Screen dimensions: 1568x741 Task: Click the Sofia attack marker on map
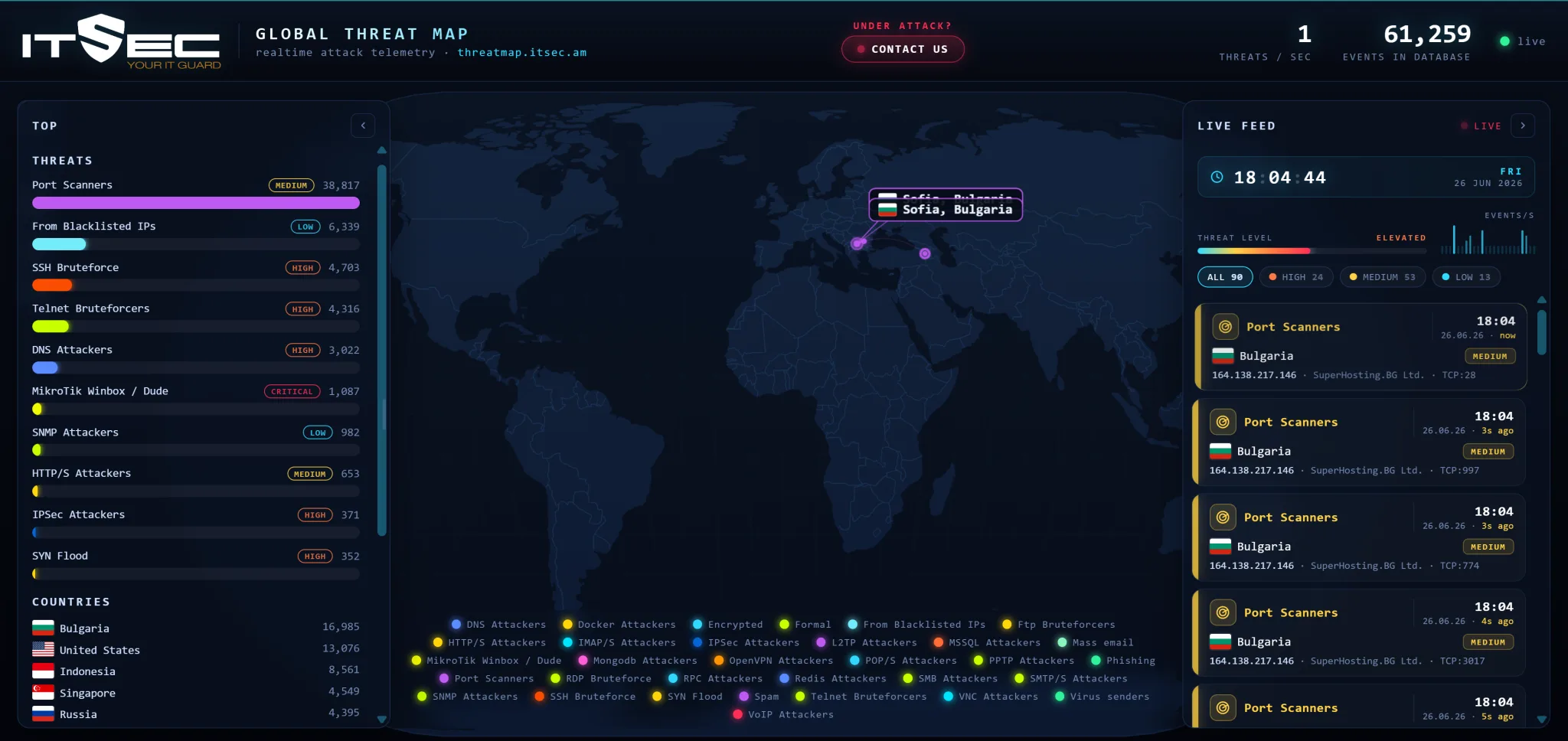(x=857, y=243)
